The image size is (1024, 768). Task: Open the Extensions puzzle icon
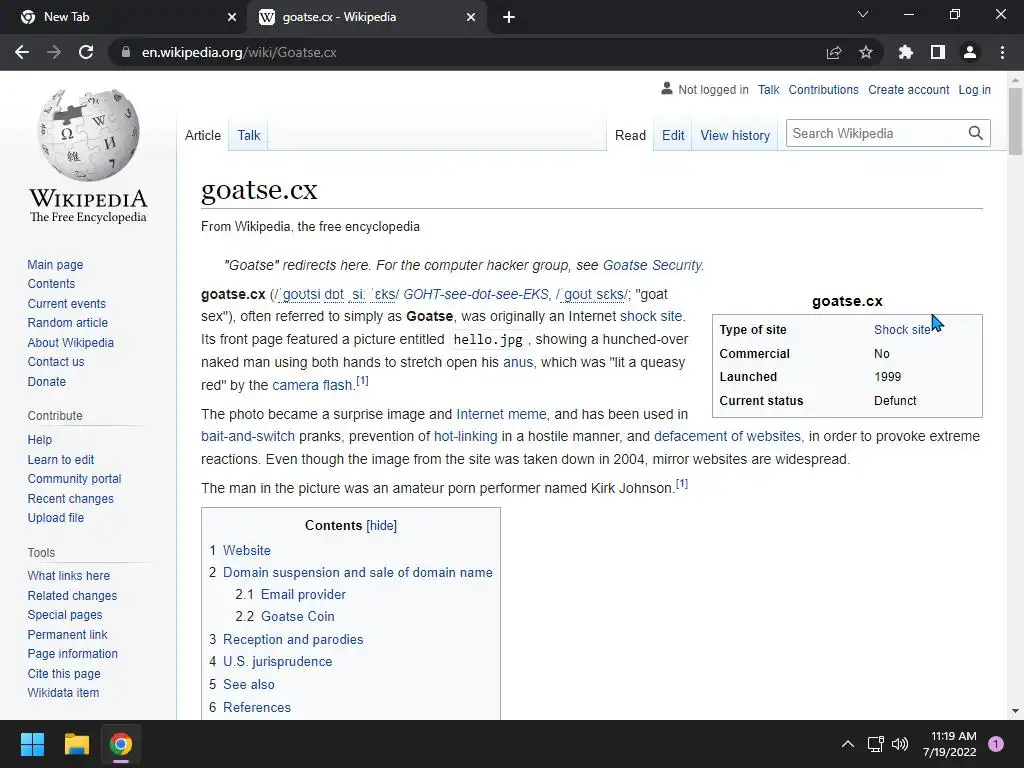[x=905, y=52]
